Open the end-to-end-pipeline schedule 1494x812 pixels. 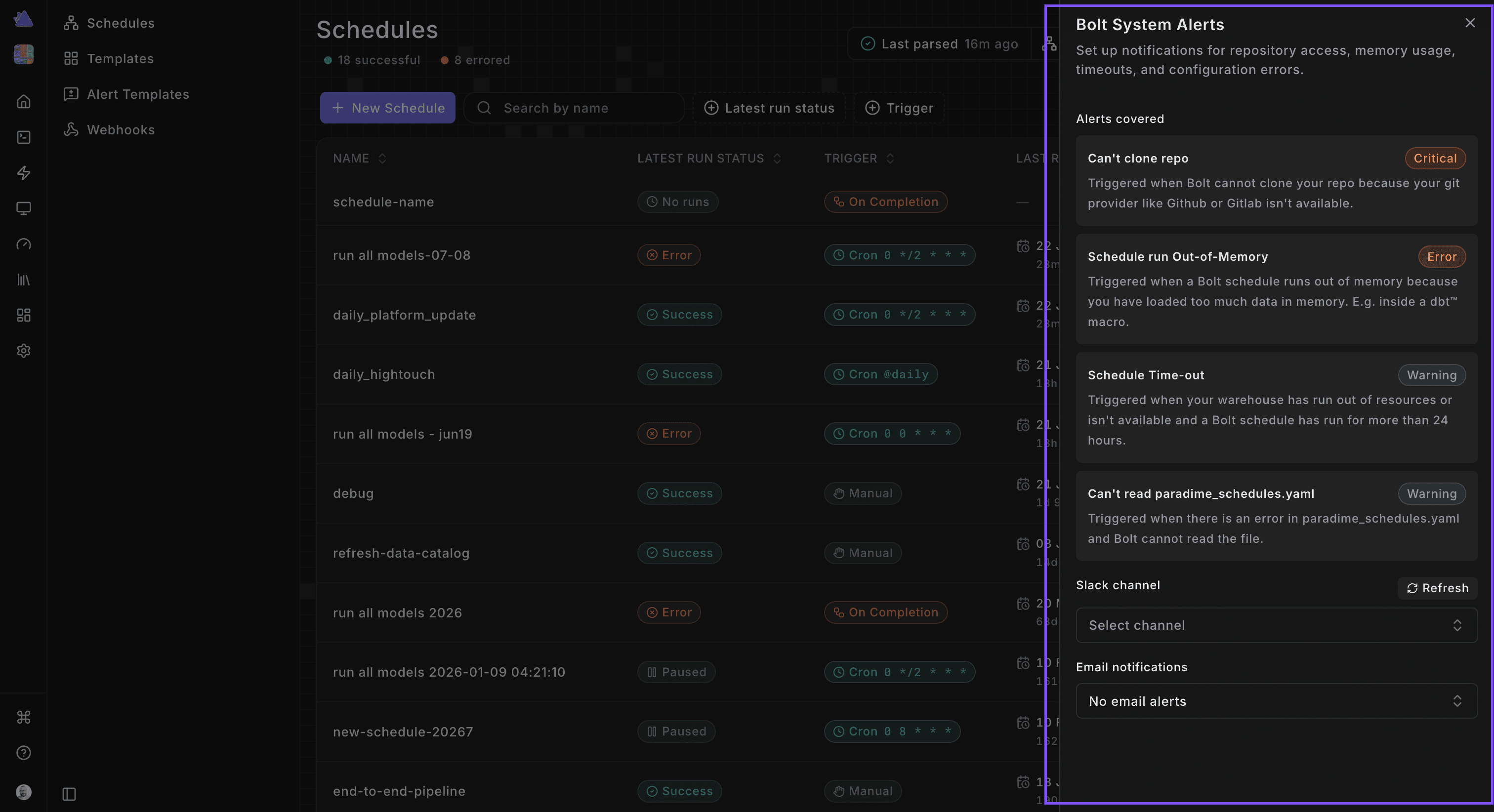click(399, 791)
